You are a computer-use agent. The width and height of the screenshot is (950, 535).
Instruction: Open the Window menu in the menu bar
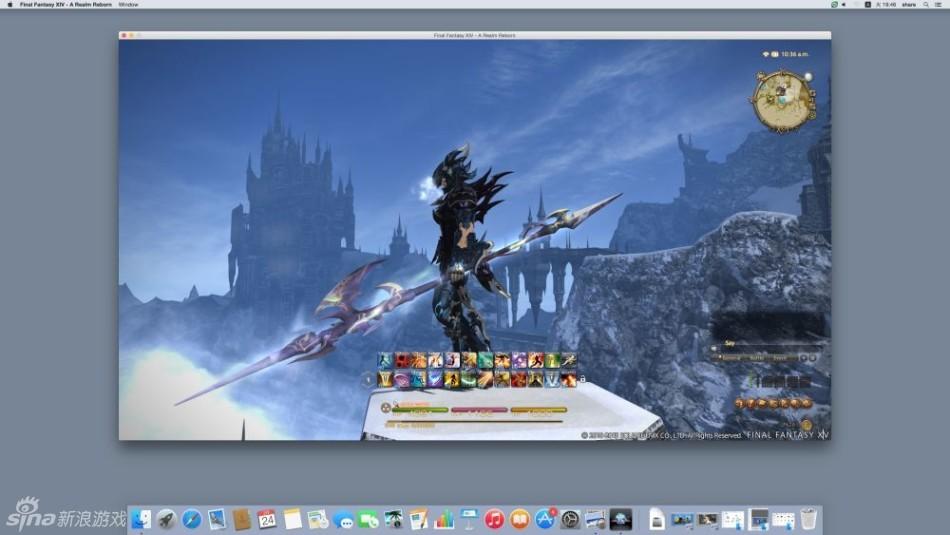[128, 4]
